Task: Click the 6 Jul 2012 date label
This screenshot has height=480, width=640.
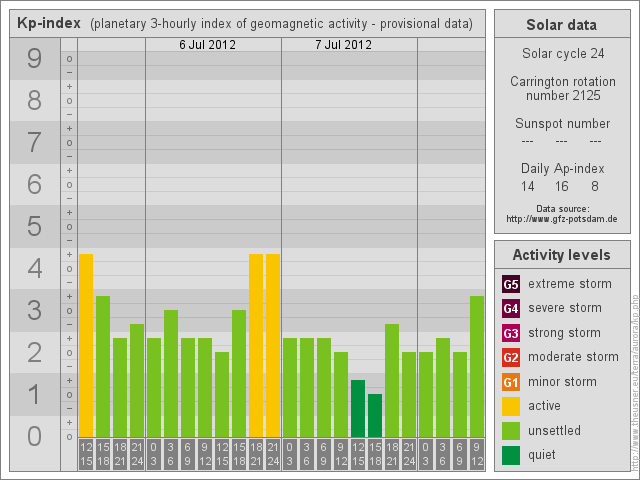Action: pos(209,45)
